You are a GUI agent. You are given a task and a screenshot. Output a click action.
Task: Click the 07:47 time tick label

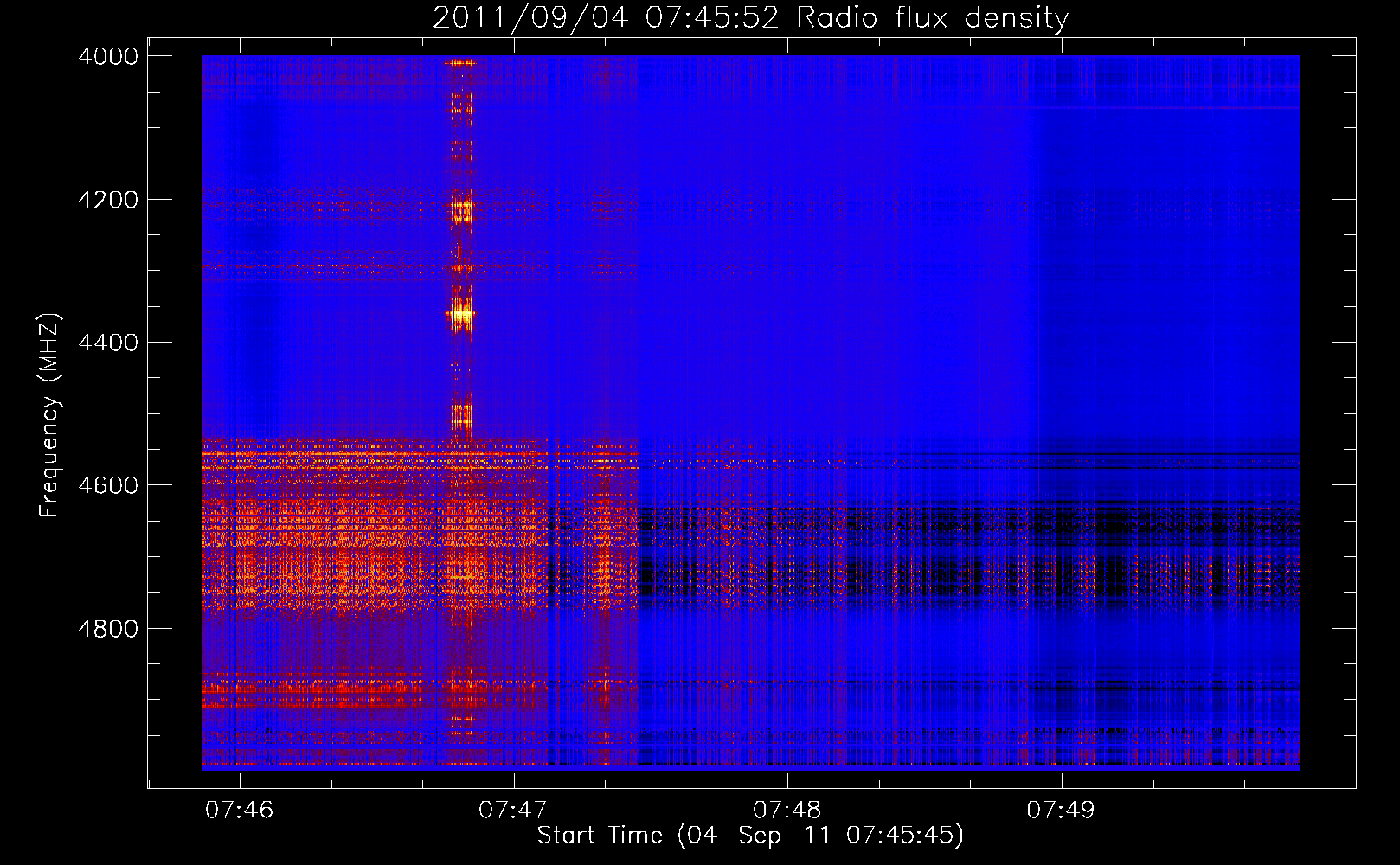(x=513, y=811)
